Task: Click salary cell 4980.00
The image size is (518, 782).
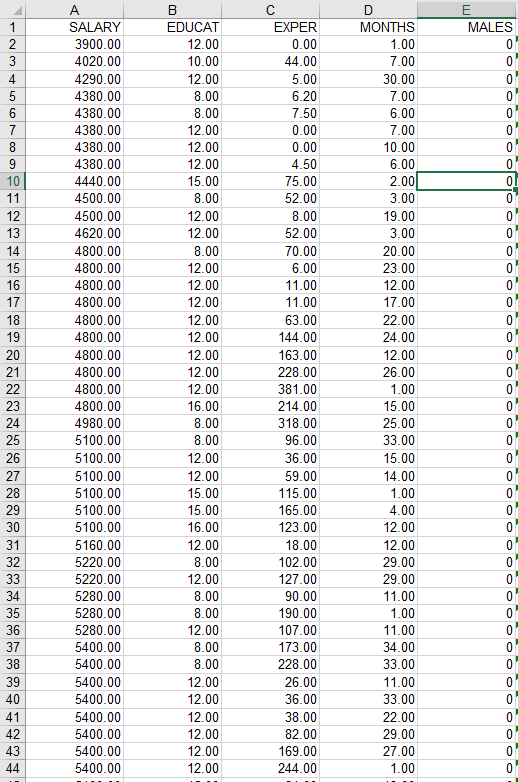Action: point(74,423)
